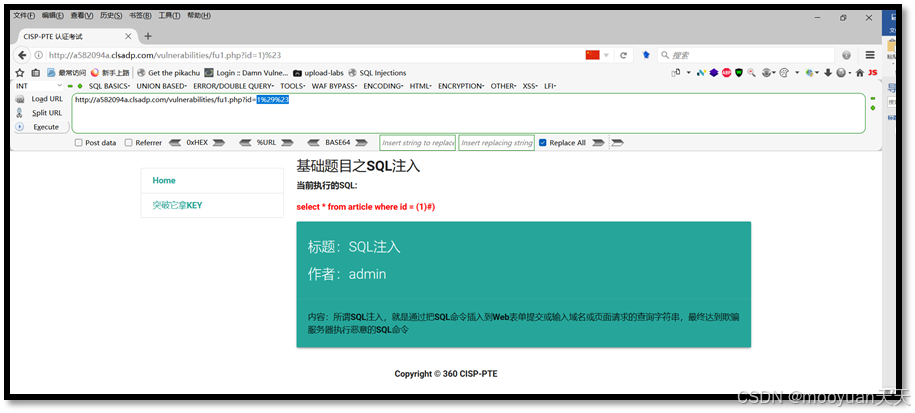The height and width of the screenshot is (413, 915).
Task: Click the red JS toggle icon
Action: click(x=872, y=73)
